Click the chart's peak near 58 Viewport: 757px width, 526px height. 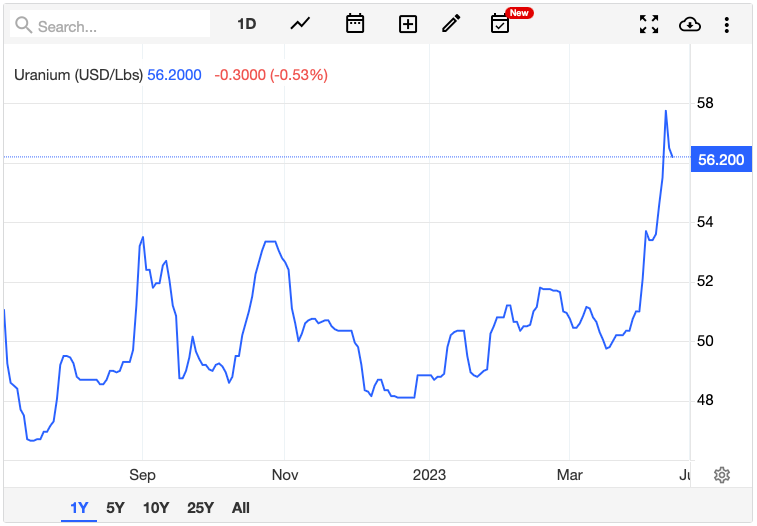[x=666, y=111]
